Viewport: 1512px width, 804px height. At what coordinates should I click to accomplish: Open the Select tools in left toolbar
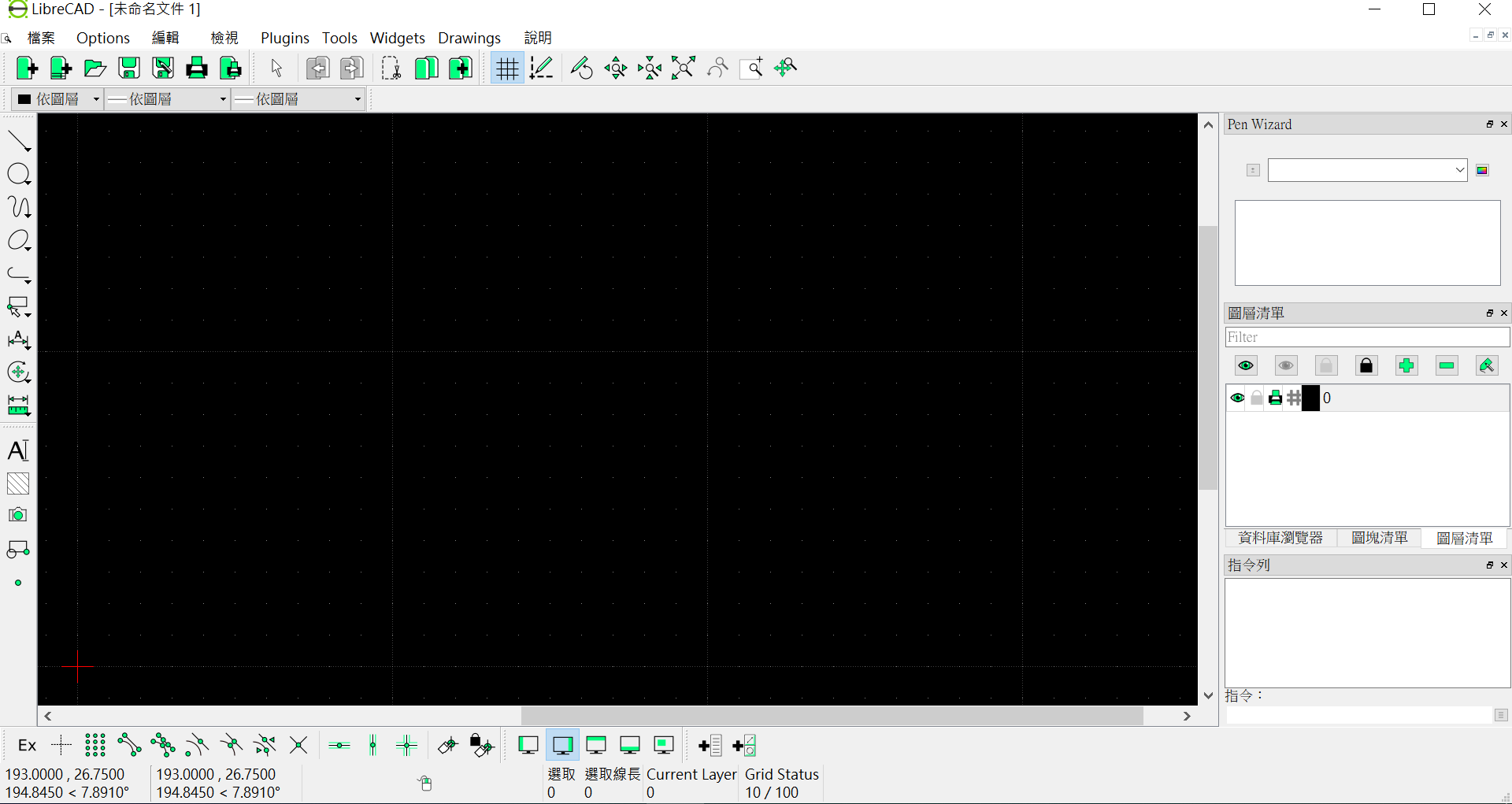19,306
